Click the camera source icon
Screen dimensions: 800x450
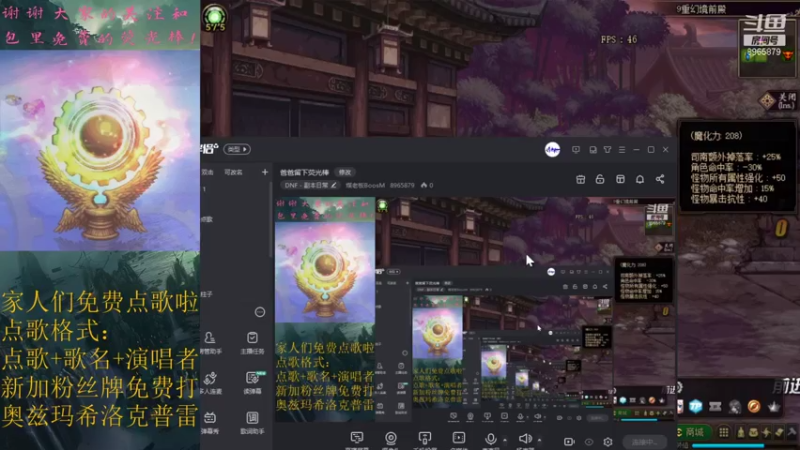point(391,438)
